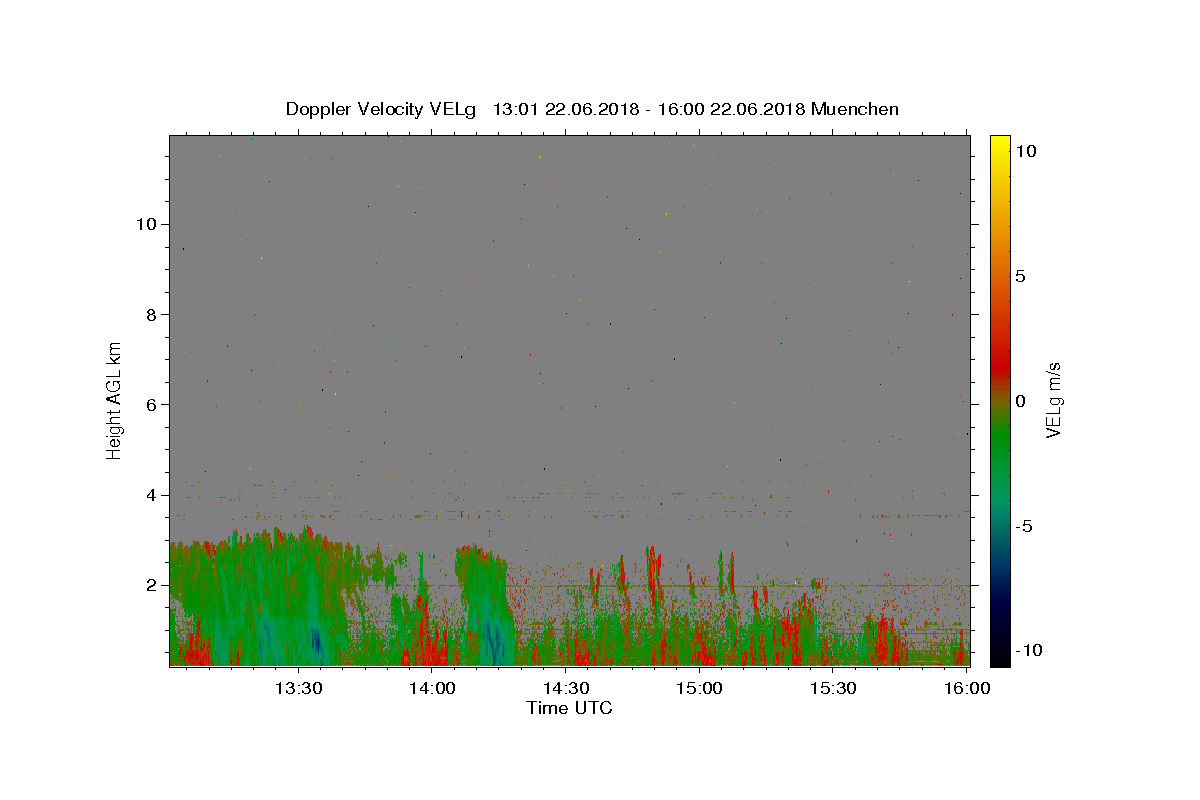Click the end time '16:00 22.06.2018' in title
This screenshot has height=800, width=1200.
(x=733, y=109)
